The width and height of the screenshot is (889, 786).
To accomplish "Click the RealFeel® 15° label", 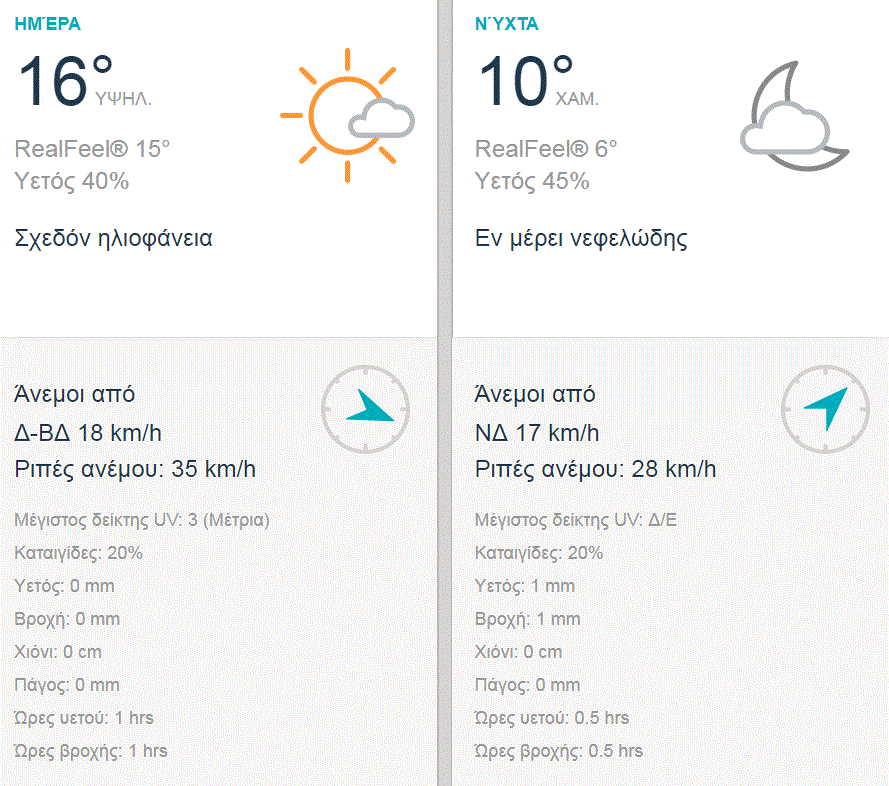I will coord(93,149).
